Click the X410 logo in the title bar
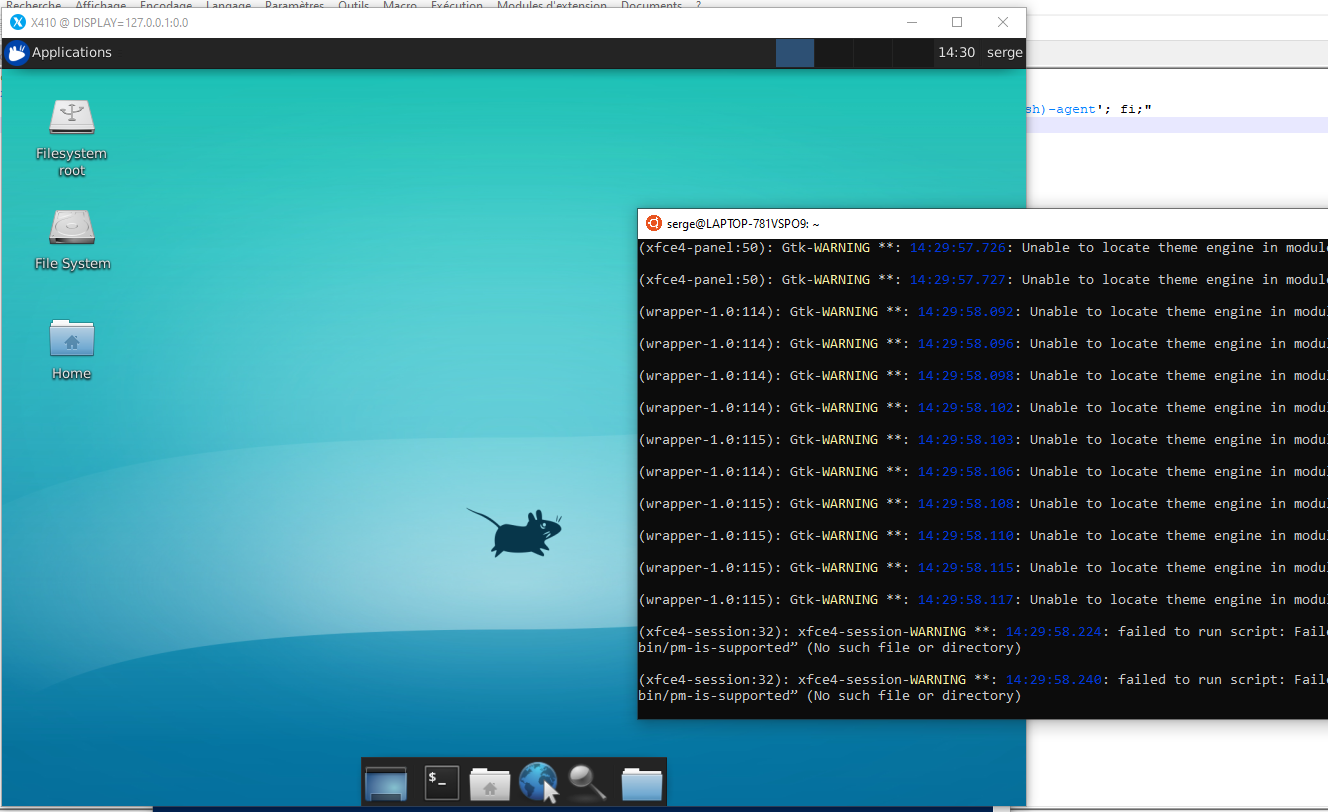 coord(17,22)
